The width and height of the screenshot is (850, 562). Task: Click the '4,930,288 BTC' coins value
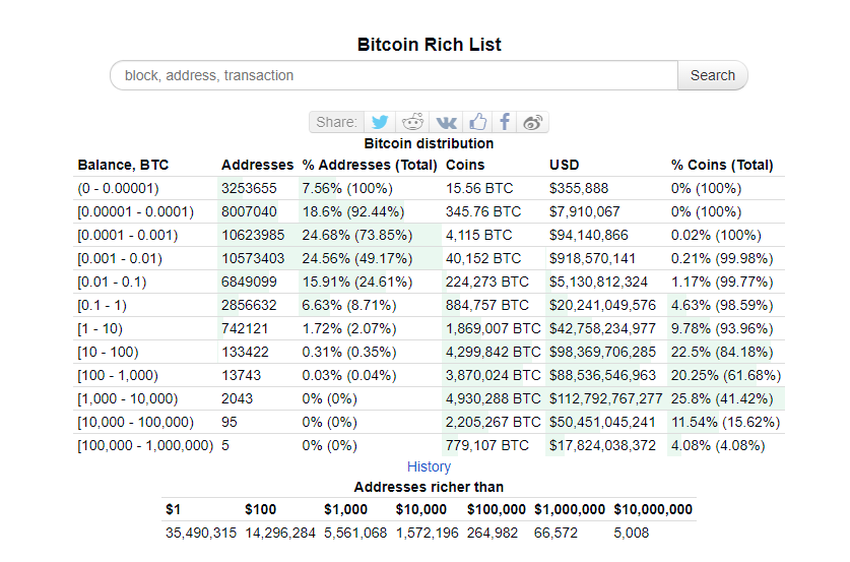pos(493,398)
